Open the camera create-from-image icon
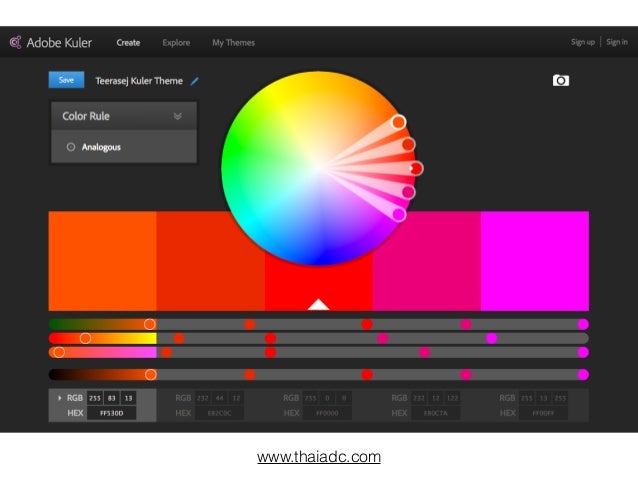638x479 pixels. click(561, 80)
